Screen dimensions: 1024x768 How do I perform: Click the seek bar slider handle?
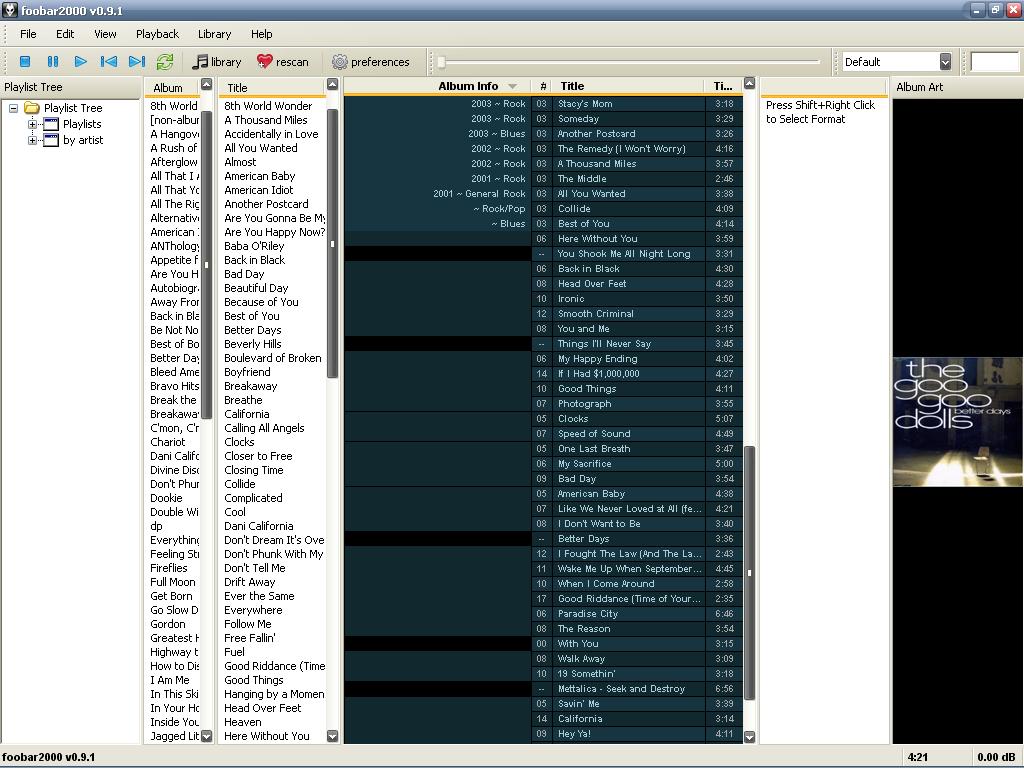click(441, 62)
